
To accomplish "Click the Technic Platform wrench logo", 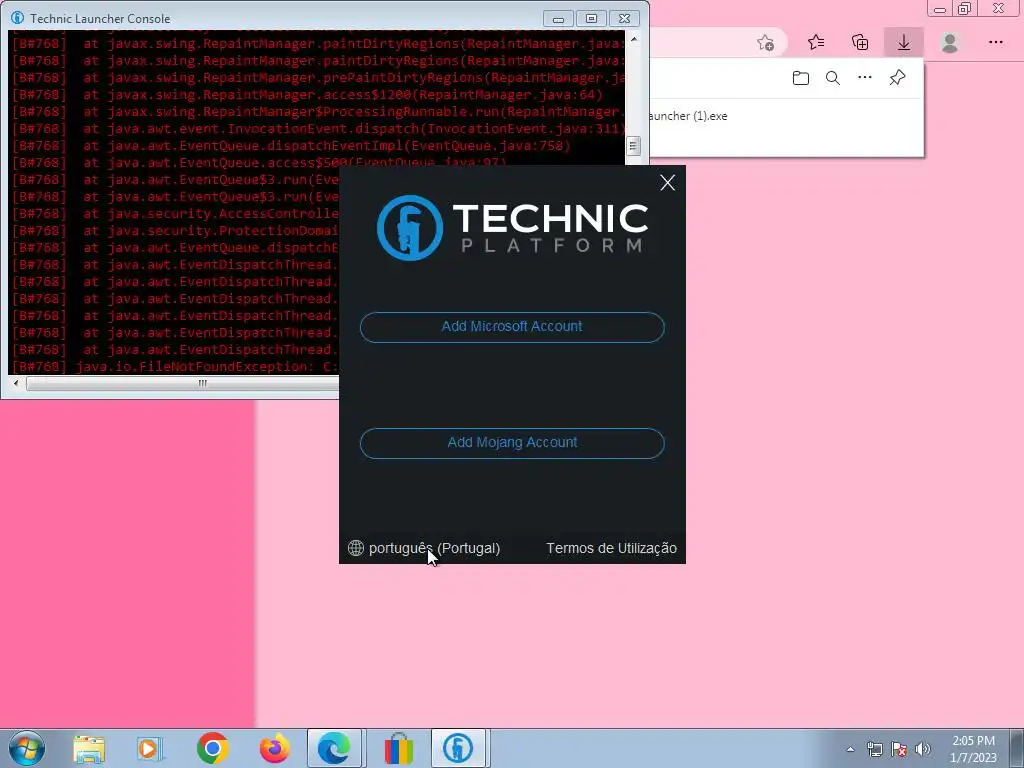I will point(410,228).
